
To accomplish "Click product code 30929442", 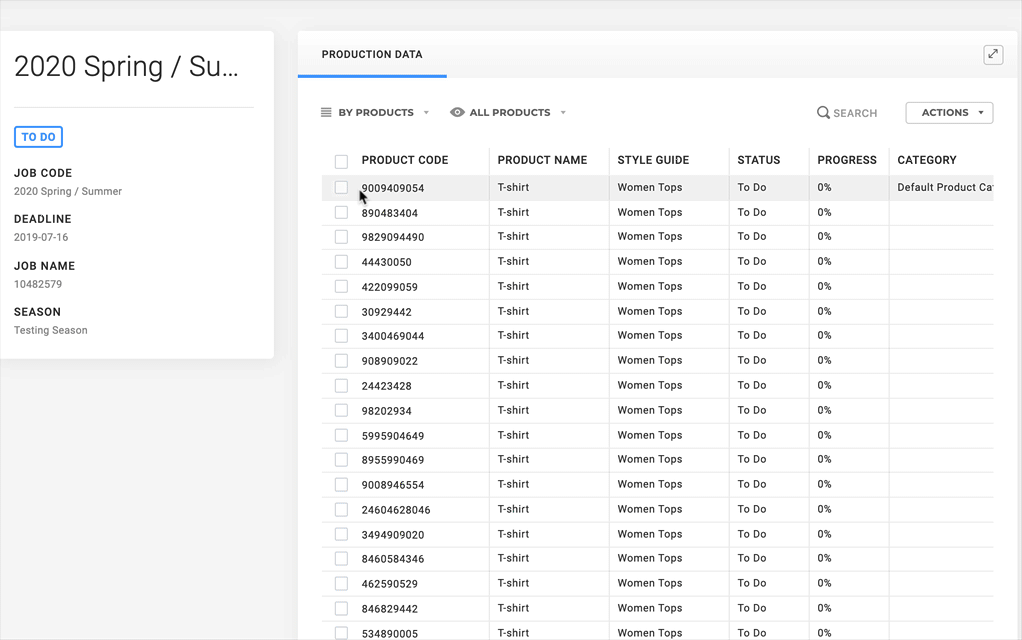I will click(x=387, y=312).
